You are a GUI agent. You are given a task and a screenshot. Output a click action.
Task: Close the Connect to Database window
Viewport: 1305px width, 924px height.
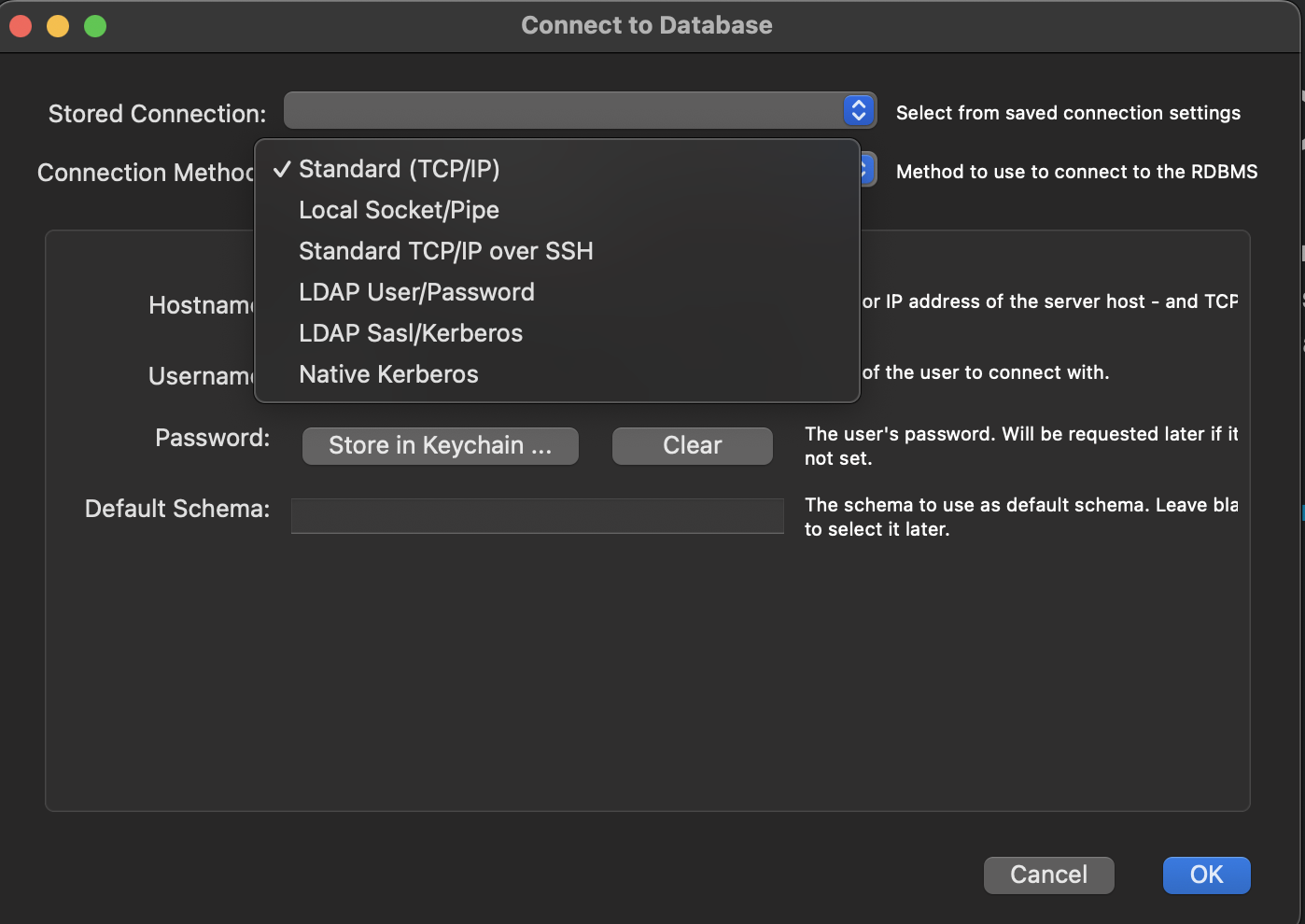(x=21, y=26)
